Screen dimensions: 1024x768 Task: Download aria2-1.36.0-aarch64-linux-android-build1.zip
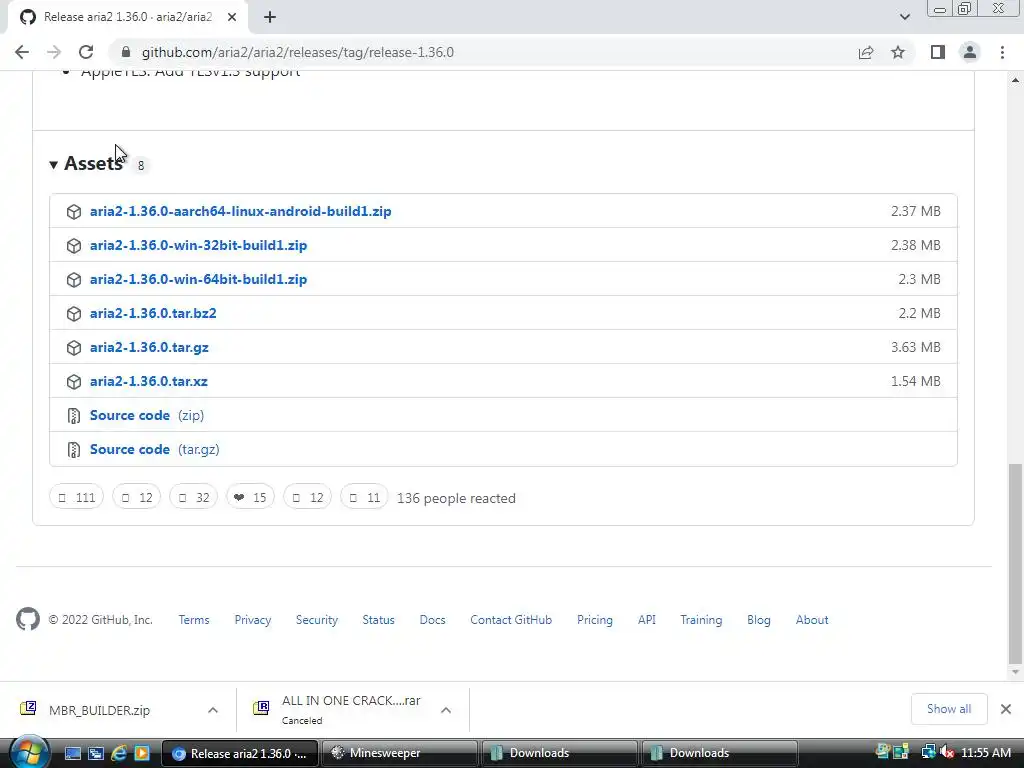[x=240, y=212]
